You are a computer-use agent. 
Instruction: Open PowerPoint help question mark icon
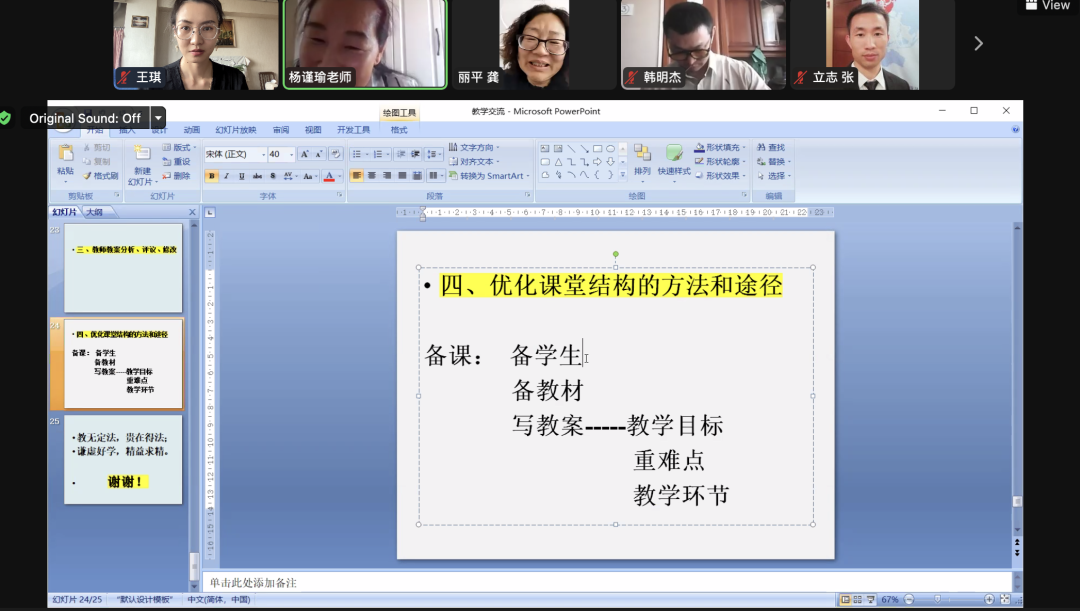tap(1015, 130)
